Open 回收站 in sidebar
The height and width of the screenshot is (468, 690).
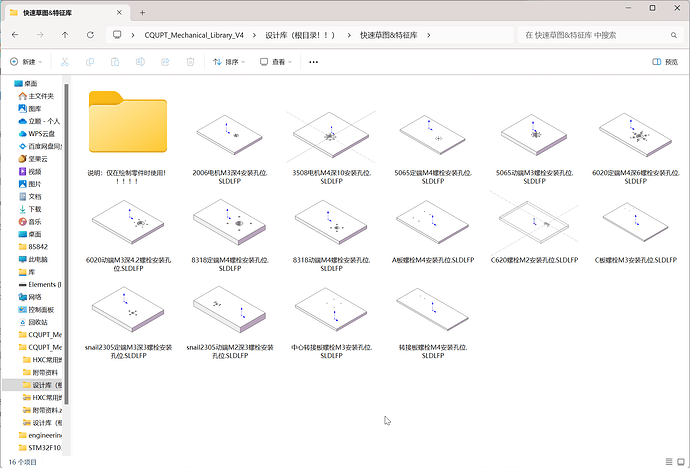pos(33,322)
